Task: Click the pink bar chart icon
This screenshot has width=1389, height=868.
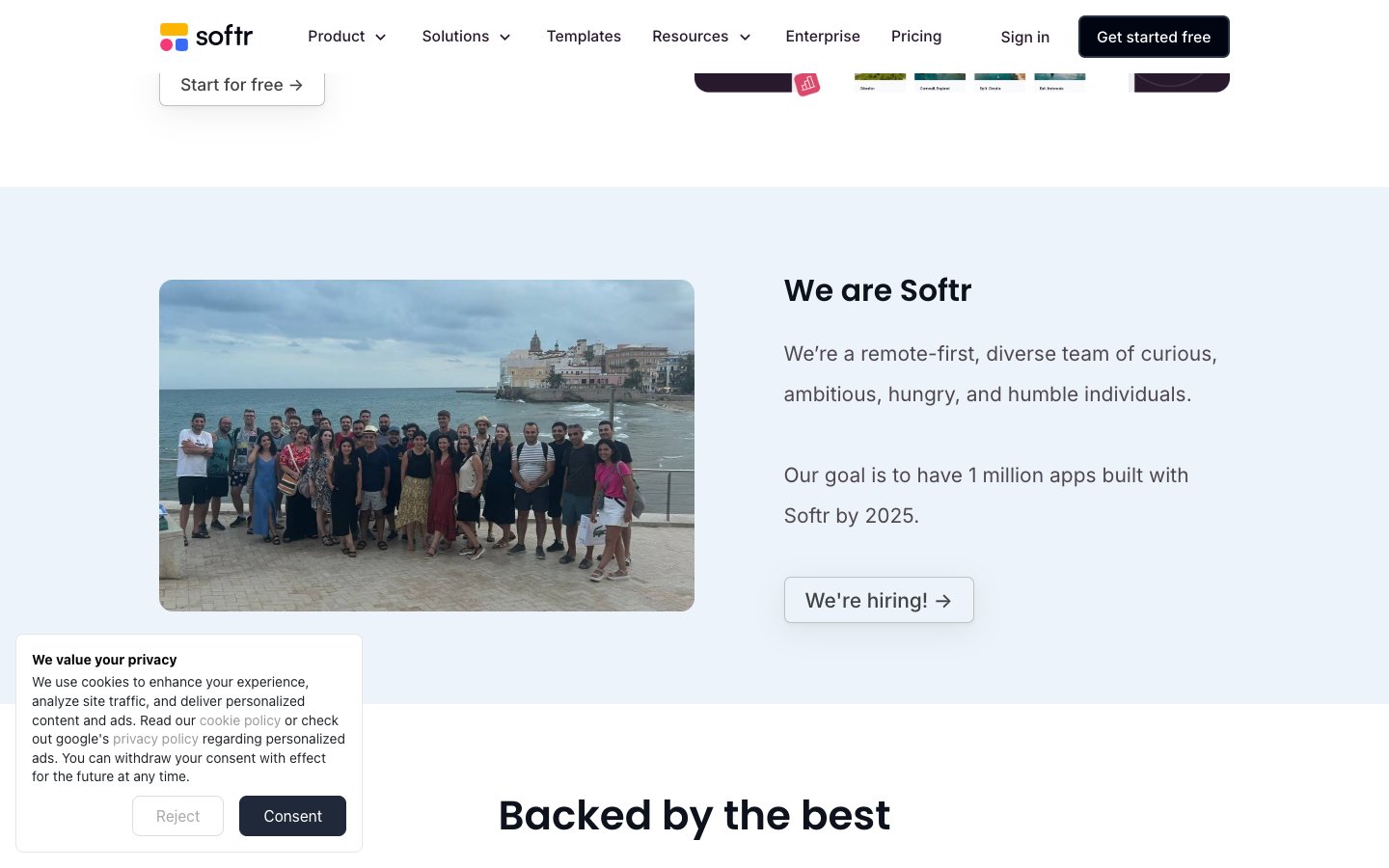Action: [807, 85]
